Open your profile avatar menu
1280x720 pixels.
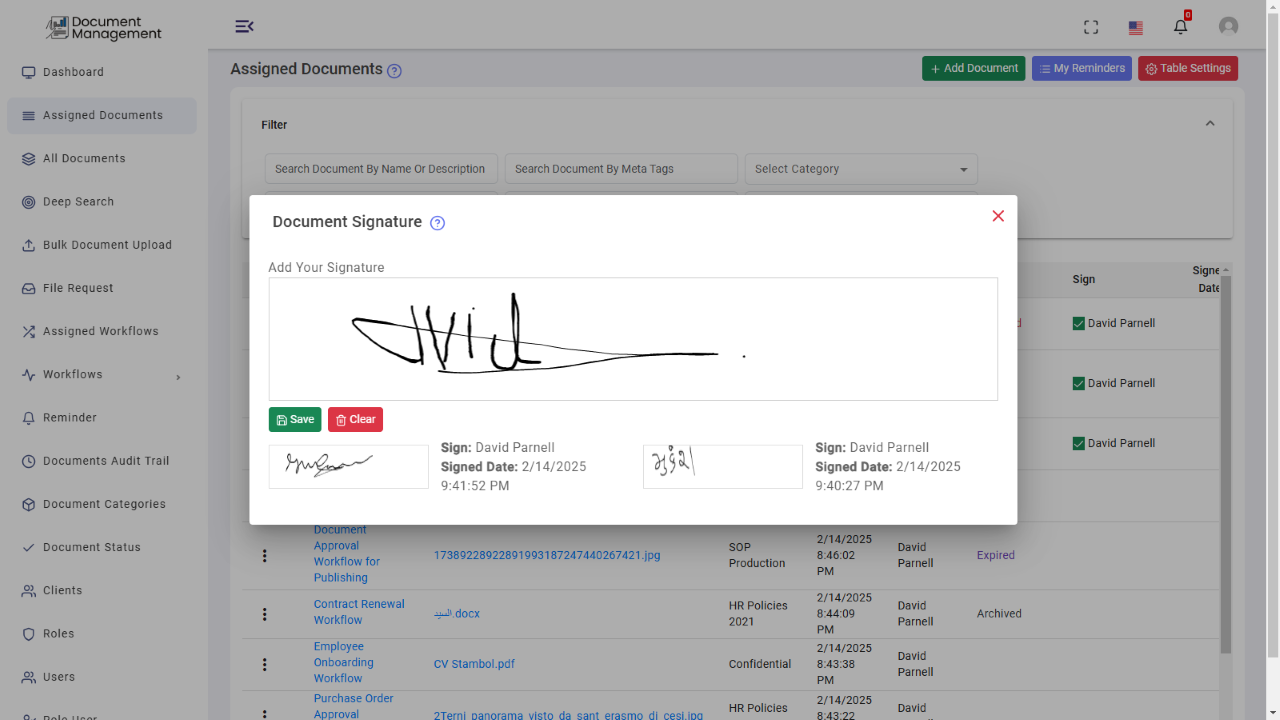tap(1228, 26)
